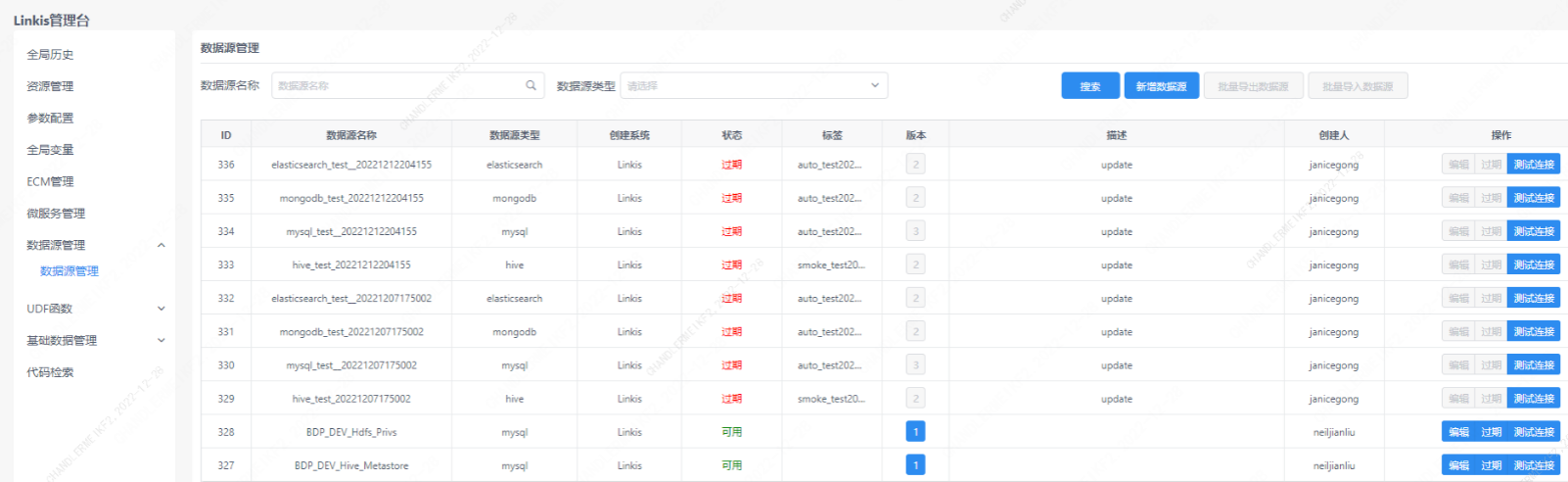This screenshot has width=1568, height=482.
Task: Click version badge 1 for BDP_DEV_Hdfs_Privs
Action: point(915,432)
